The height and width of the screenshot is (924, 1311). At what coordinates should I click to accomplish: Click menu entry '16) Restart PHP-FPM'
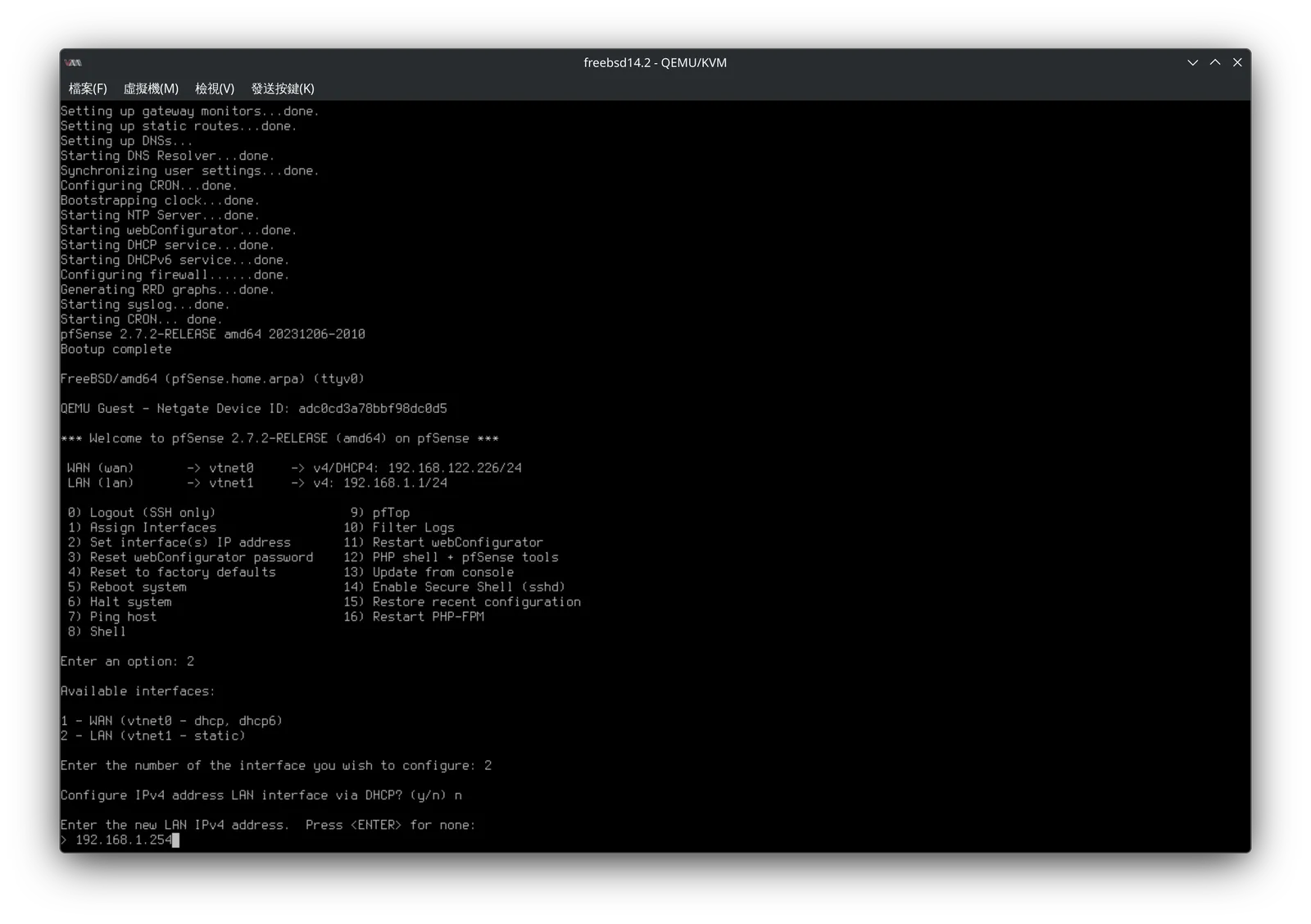click(x=414, y=616)
